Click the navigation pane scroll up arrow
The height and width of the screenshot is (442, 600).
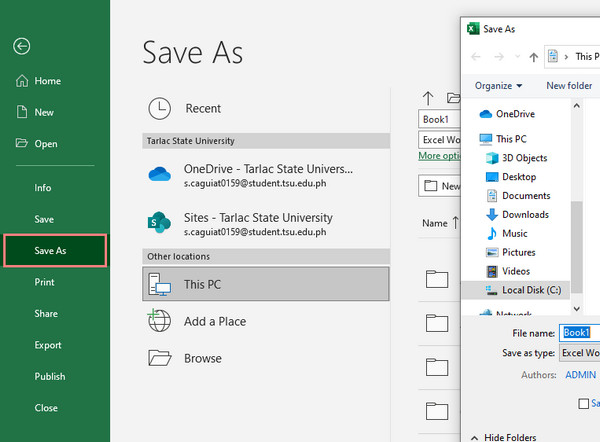pos(577,106)
